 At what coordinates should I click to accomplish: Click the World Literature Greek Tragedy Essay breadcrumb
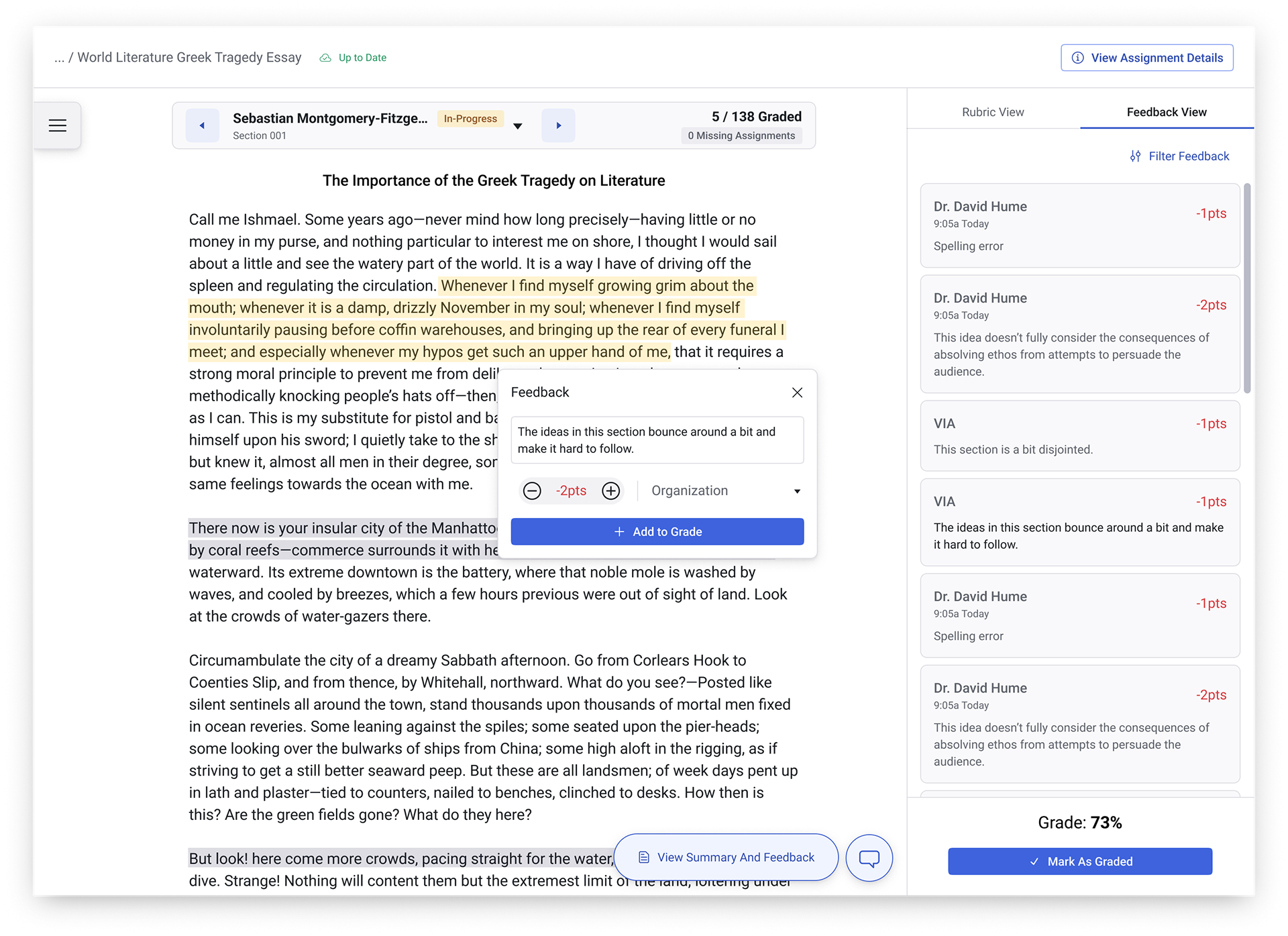(x=189, y=58)
